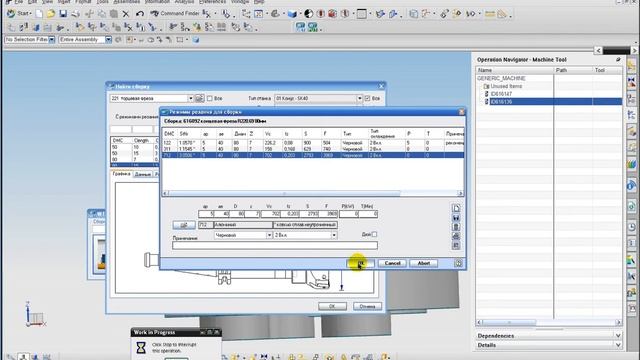Viewport: 640px width, 360px height.
Task: Open the Command Finder
Action: [175, 13]
